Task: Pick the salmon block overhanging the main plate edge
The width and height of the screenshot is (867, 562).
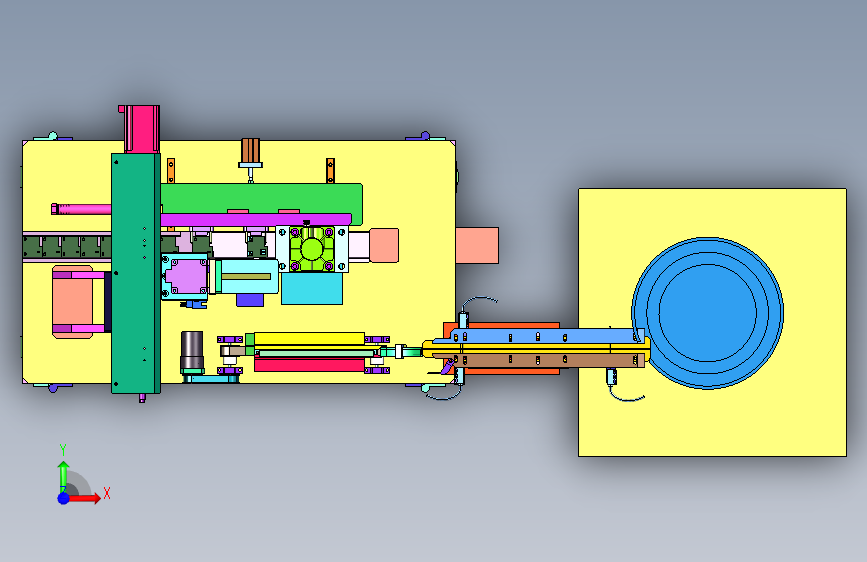Action: point(477,245)
